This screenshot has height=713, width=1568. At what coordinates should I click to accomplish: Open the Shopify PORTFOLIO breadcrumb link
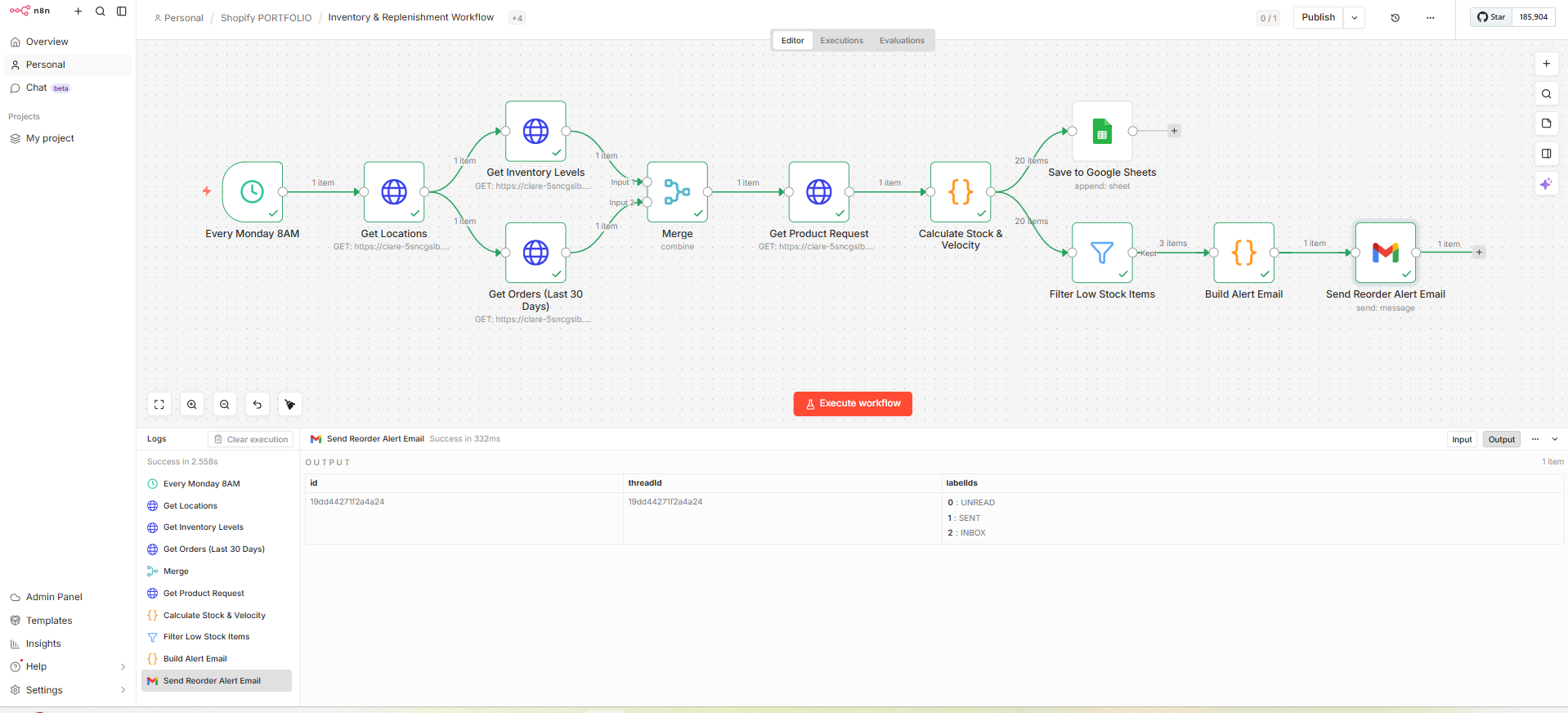[x=266, y=18]
